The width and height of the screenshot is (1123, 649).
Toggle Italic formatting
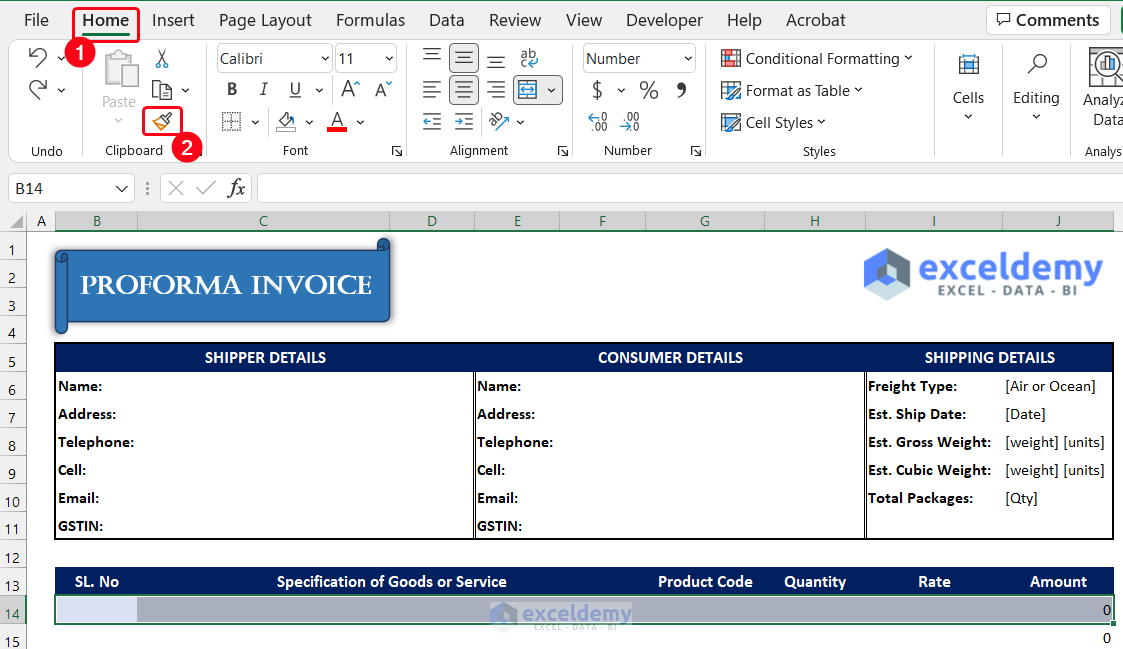point(264,90)
